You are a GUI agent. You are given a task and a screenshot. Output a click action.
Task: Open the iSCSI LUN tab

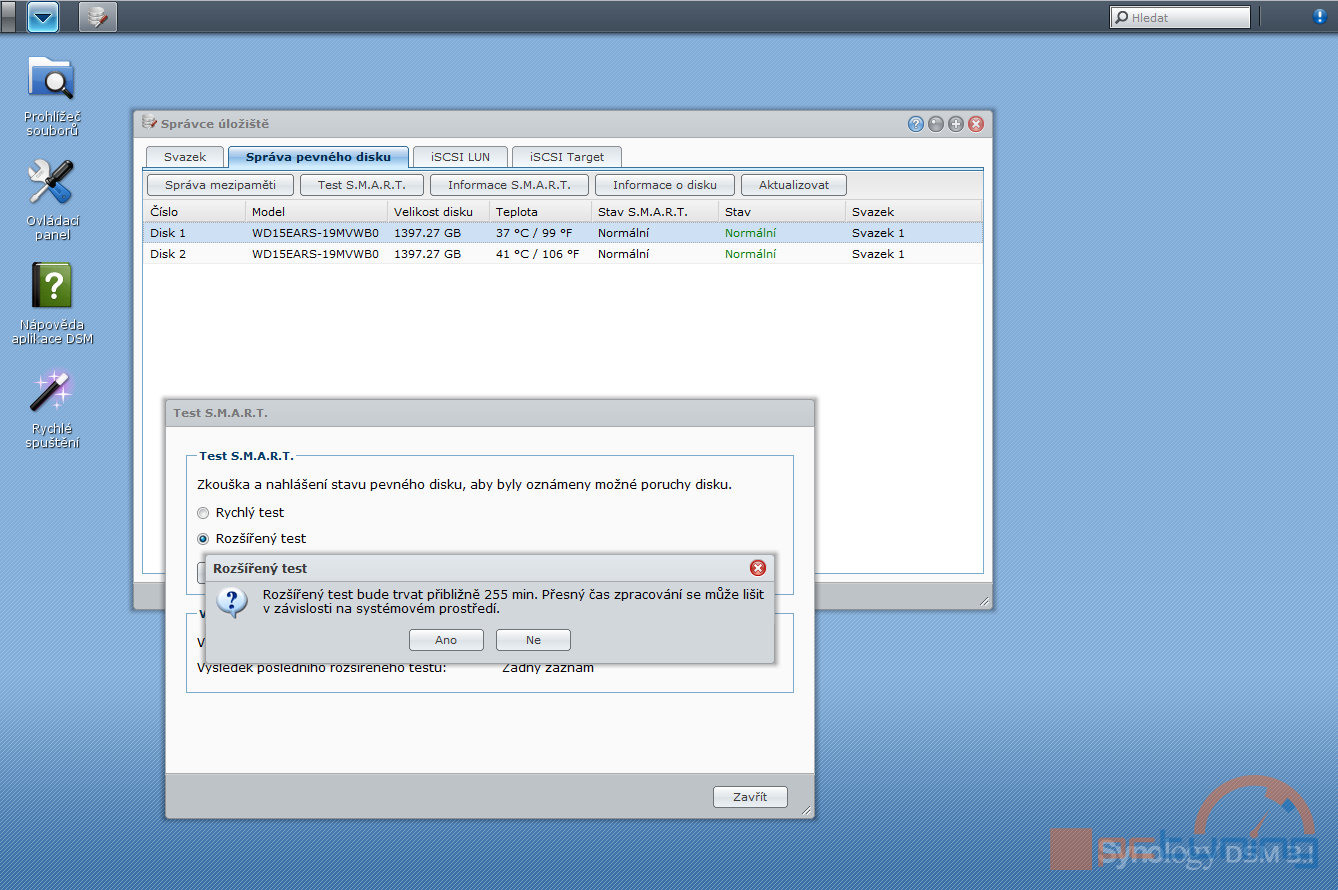[460, 157]
